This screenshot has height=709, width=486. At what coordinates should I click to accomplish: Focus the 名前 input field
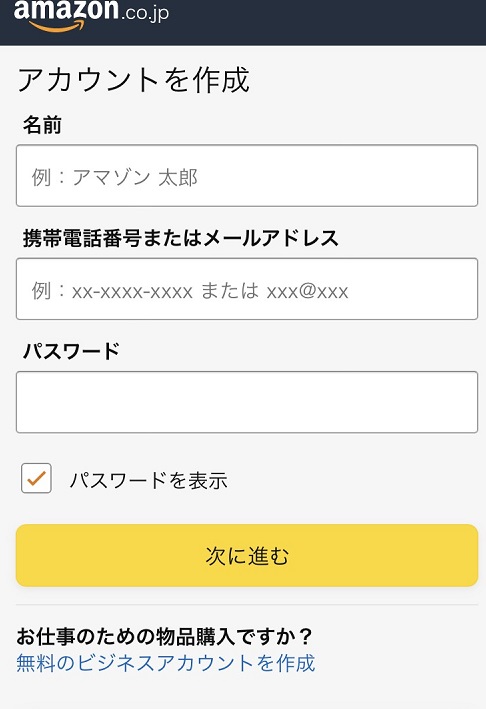tap(247, 175)
